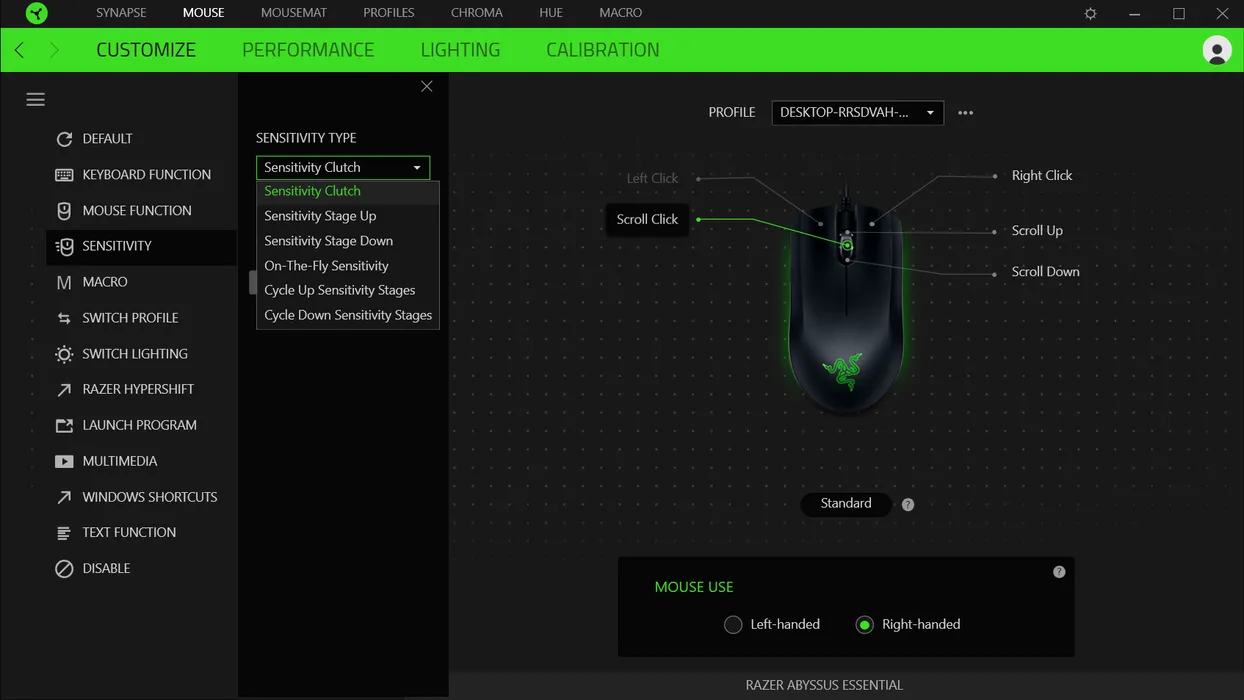This screenshot has width=1244, height=700.
Task: Click the Razer logo icon
Action: [36, 13]
